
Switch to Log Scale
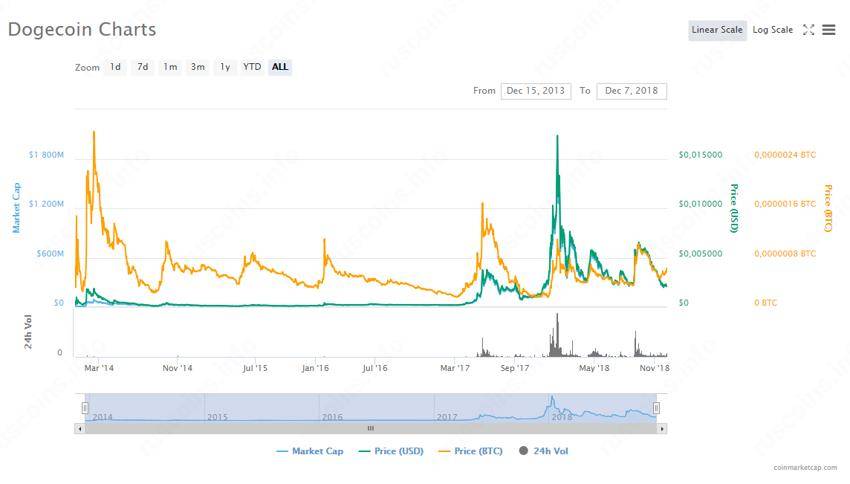(x=772, y=30)
